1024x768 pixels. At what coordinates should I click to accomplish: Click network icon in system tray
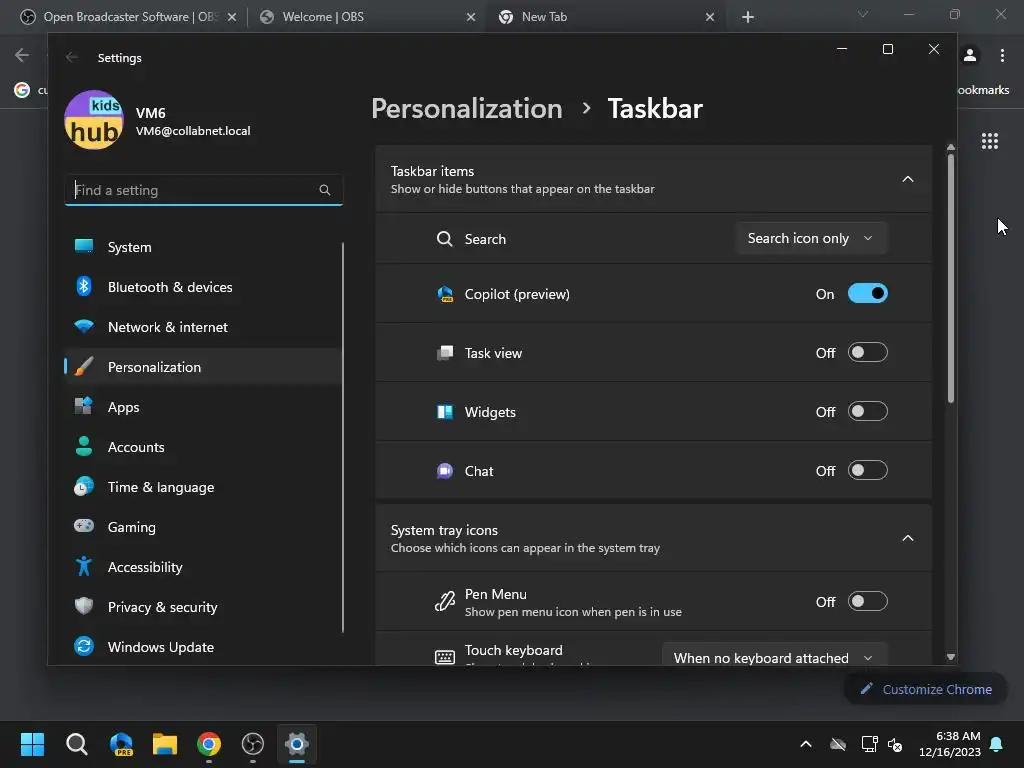(x=869, y=744)
